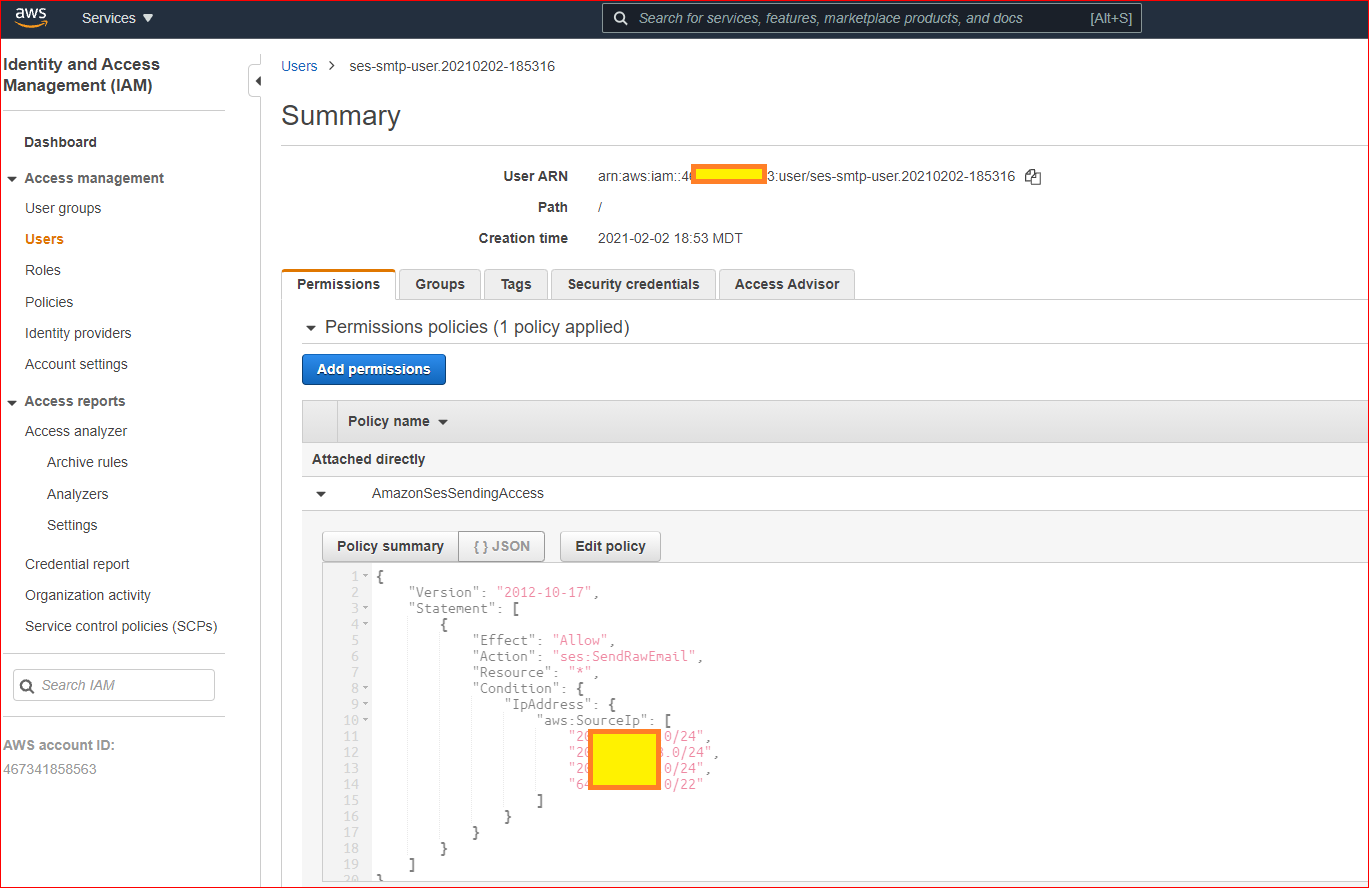Click the ses-smtp-user.20210202-185316 breadcrumb text
Viewport: 1369px width, 888px height.
click(x=452, y=66)
